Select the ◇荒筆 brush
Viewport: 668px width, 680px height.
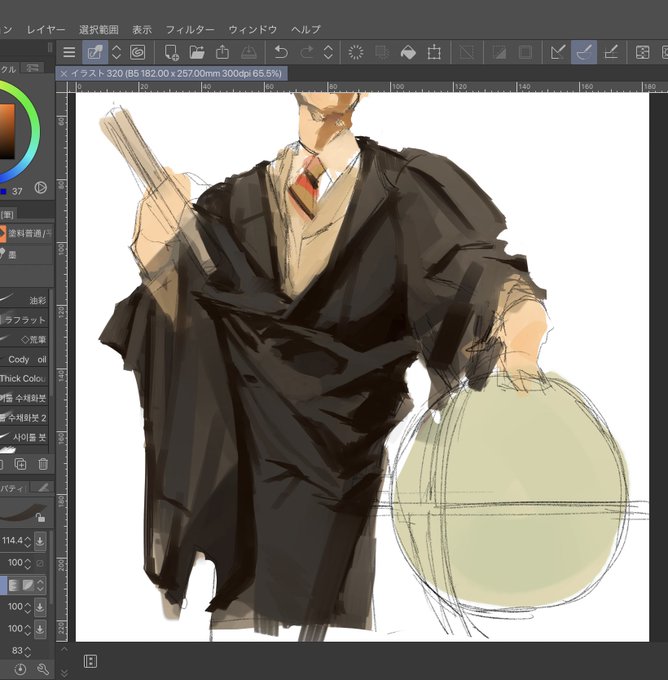tap(23, 339)
